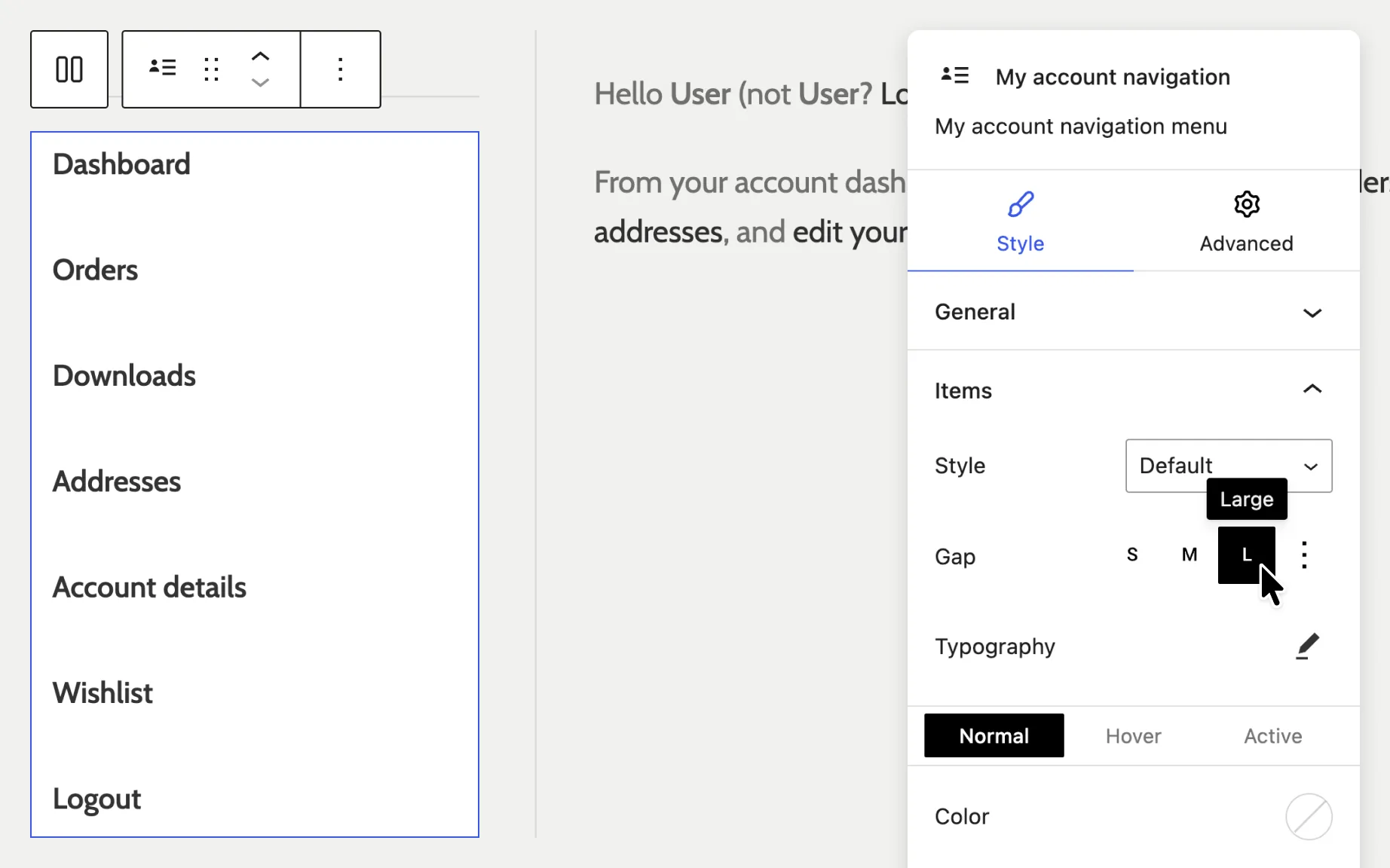This screenshot has height=868, width=1390.
Task: Switch to the Advanced tab
Action: [x=1247, y=221]
